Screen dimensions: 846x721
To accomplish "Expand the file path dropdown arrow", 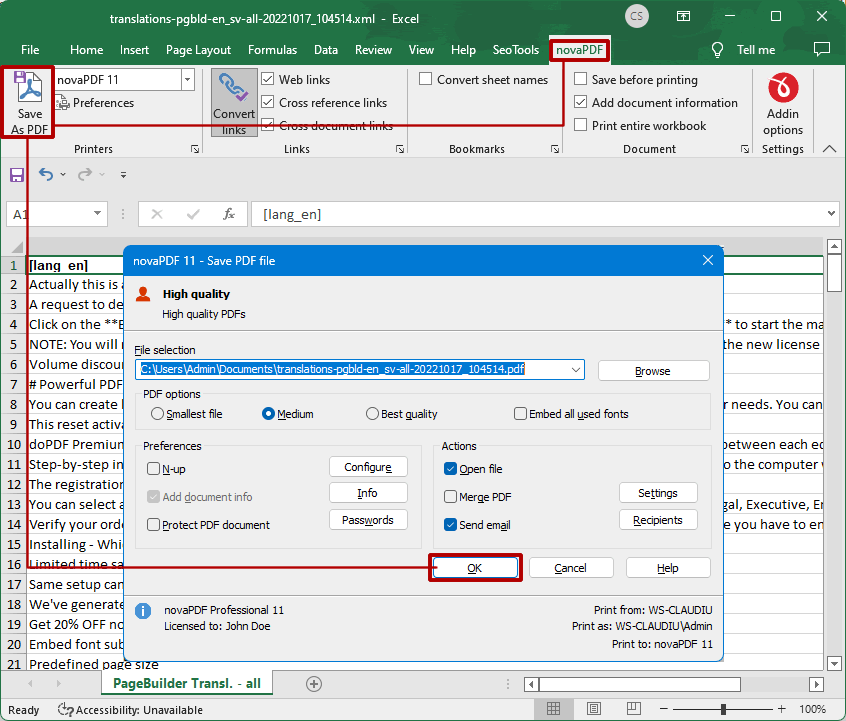I will point(576,370).
